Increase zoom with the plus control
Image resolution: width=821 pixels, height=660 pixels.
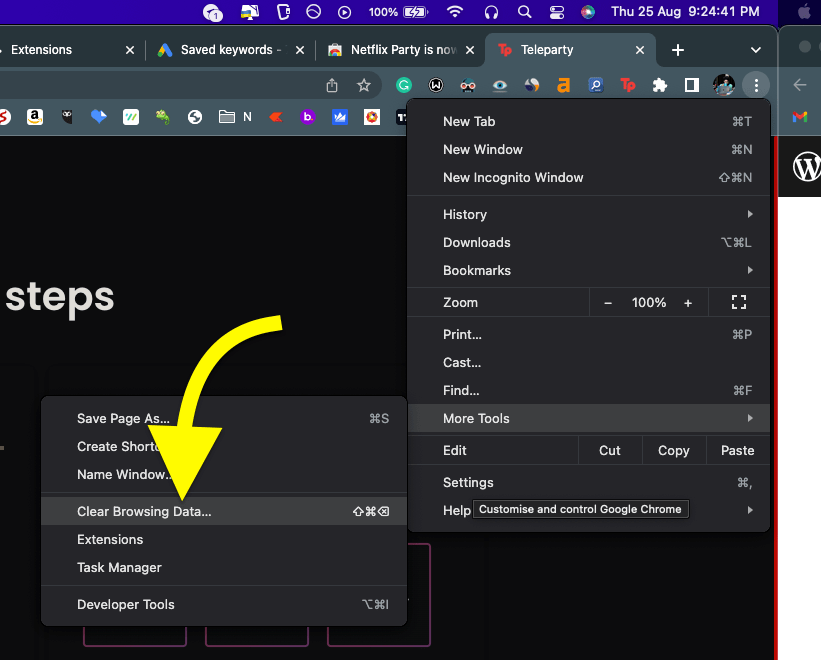[687, 301]
